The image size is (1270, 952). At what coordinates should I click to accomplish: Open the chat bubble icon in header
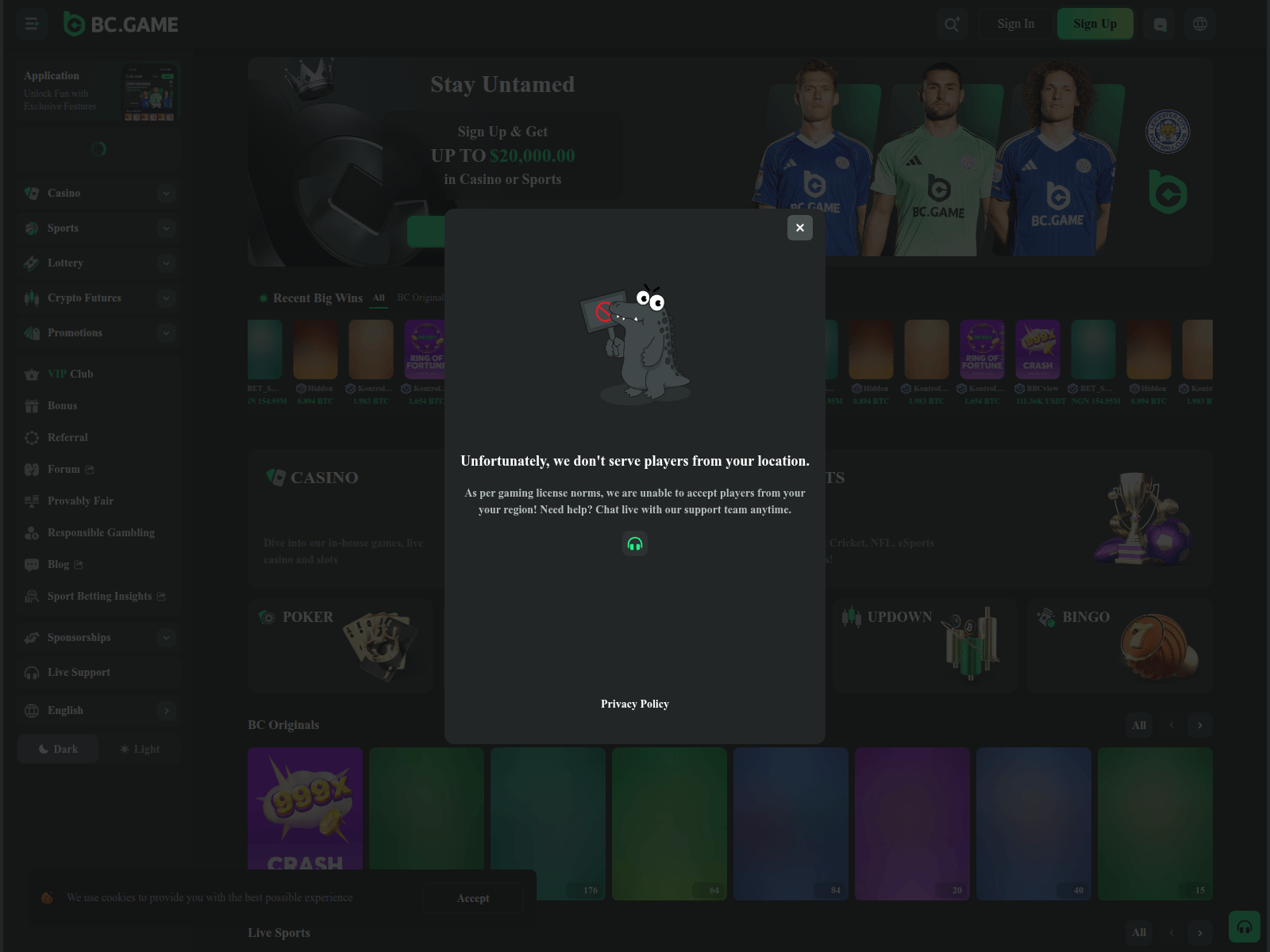coord(1160,24)
